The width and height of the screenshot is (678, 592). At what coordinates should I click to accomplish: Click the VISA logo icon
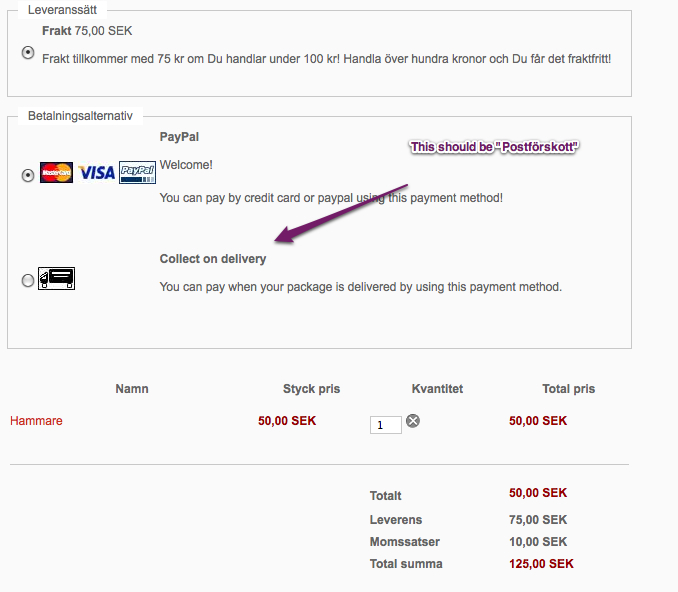pyautogui.click(x=97, y=173)
